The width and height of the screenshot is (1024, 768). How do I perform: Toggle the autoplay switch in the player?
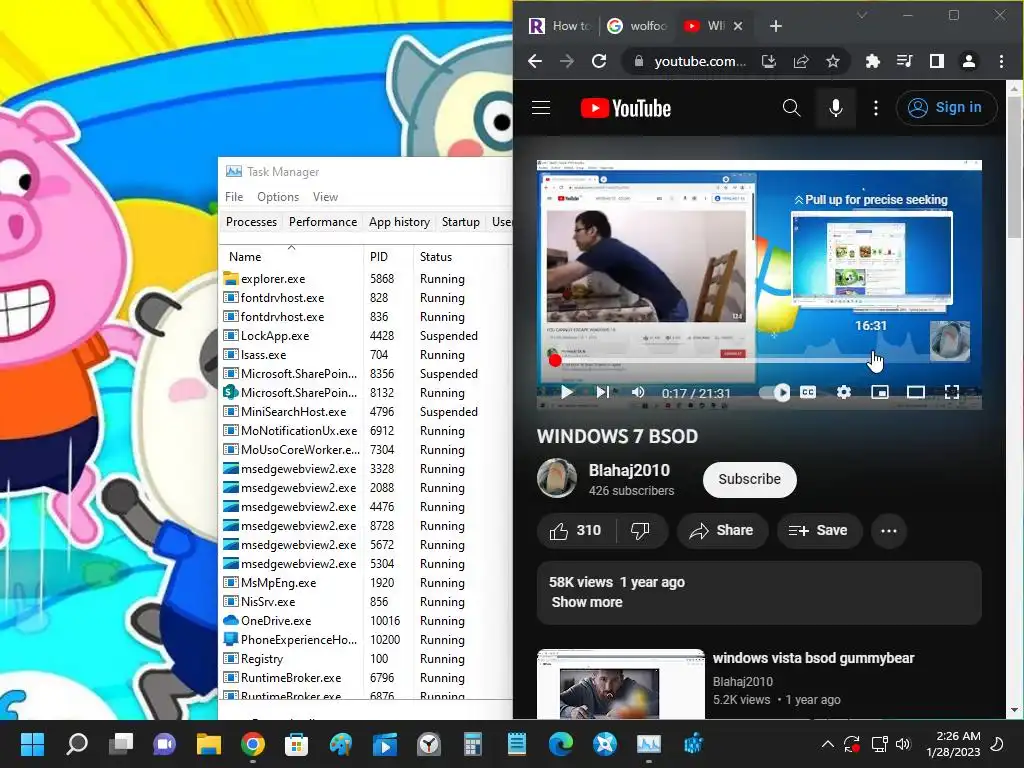pos(775,392)
